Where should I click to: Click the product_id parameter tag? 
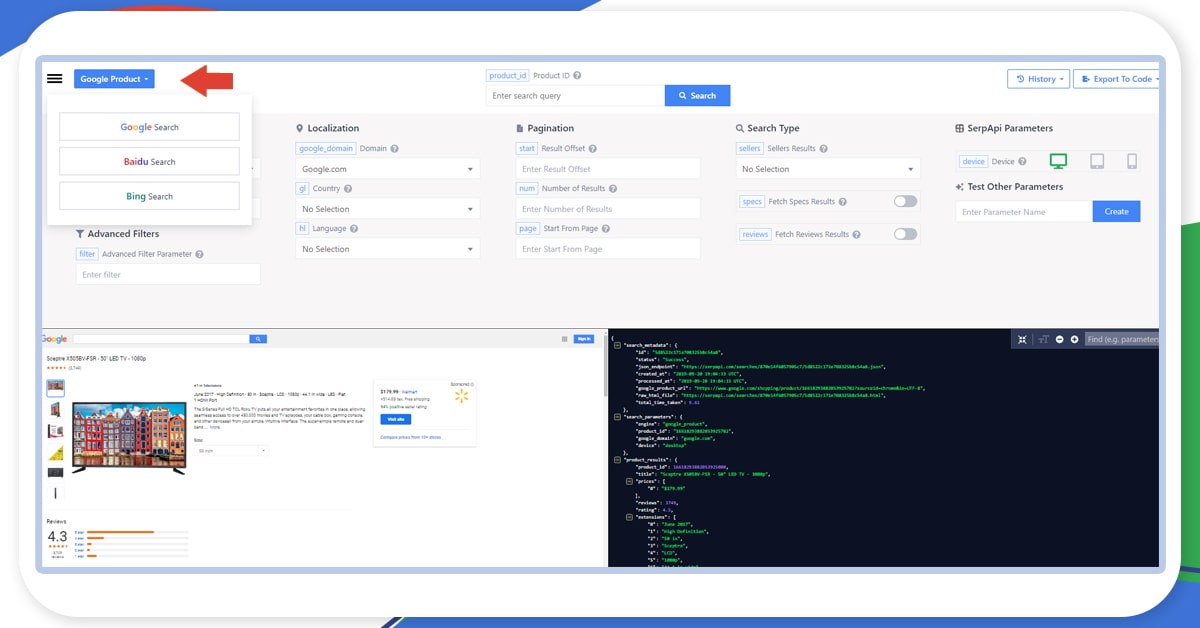tap(508, 76)
